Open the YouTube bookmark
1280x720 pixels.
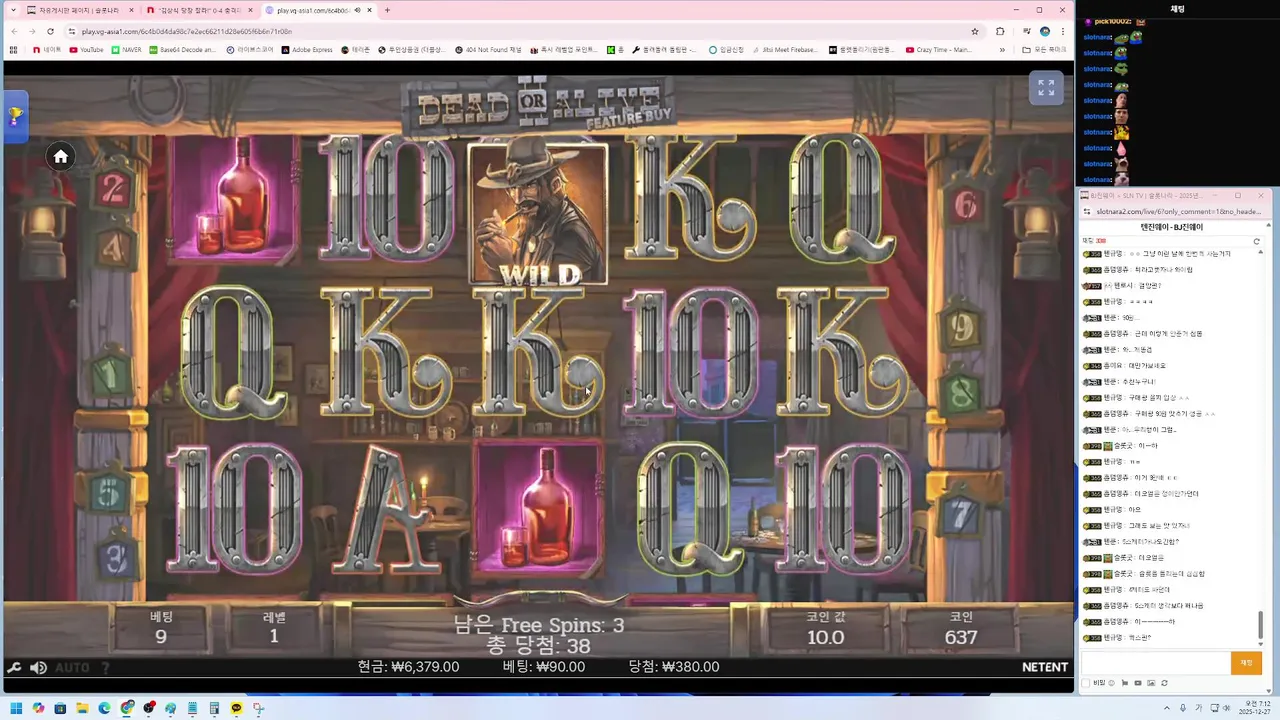[86, 49]
